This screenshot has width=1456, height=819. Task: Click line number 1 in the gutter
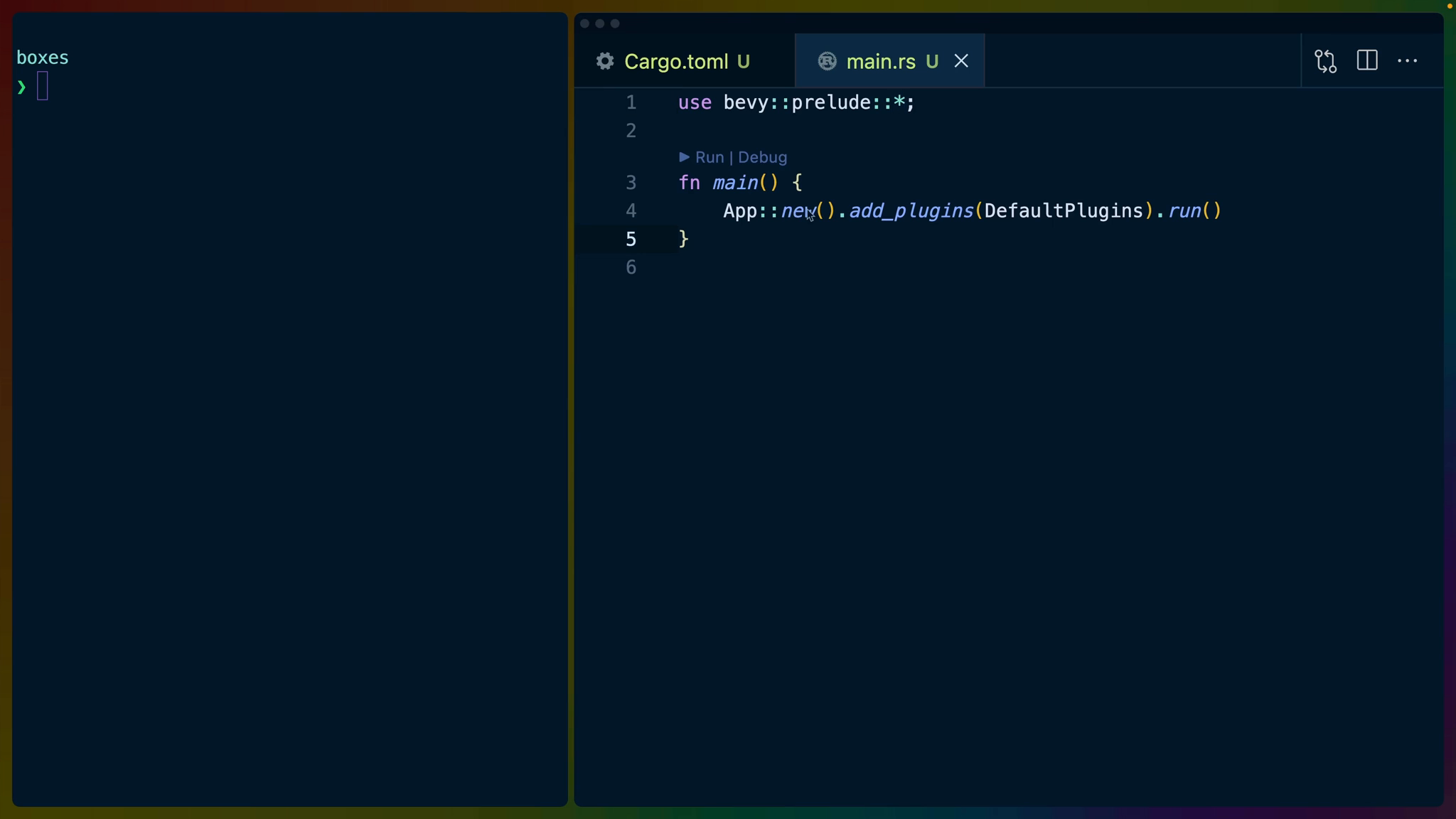(x=631, y=102)
